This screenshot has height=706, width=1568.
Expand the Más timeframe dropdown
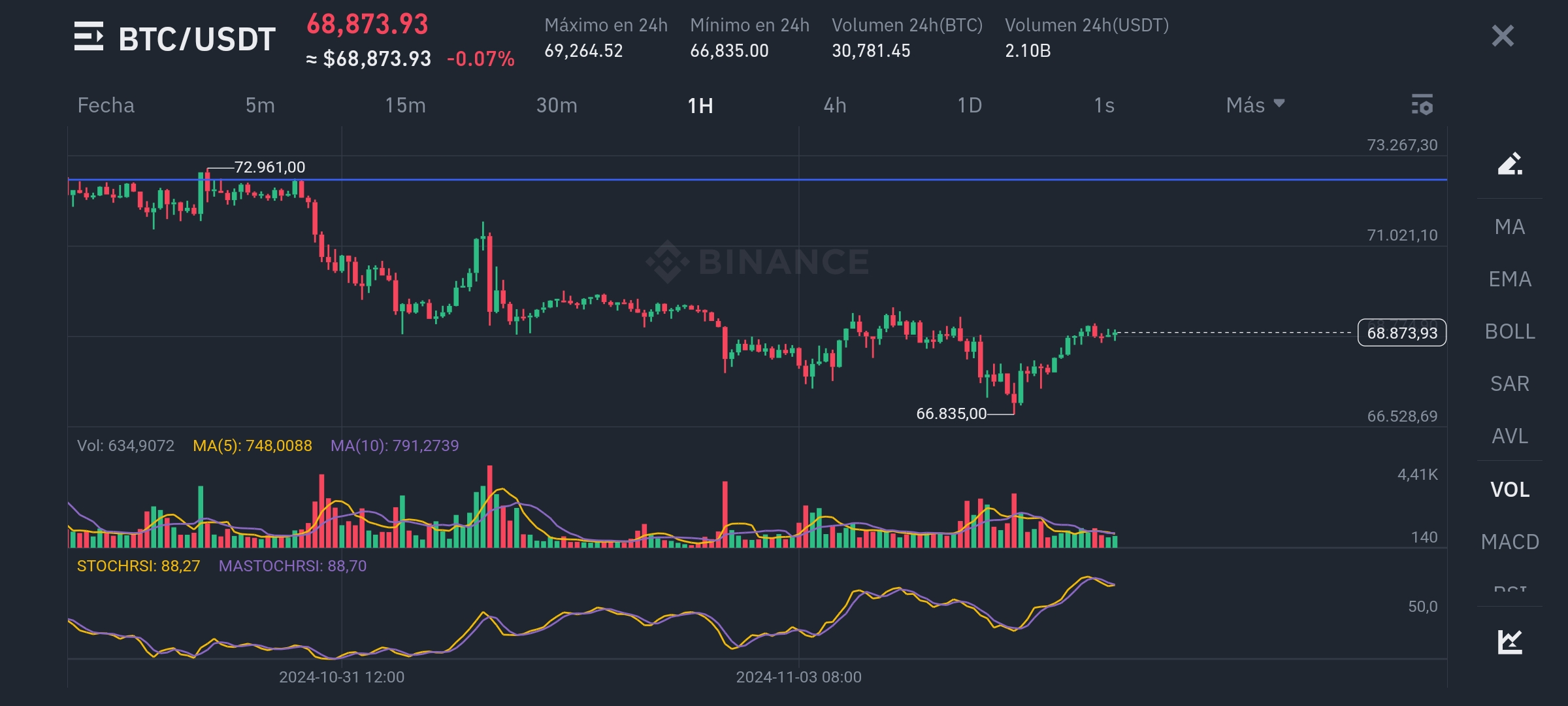(x=1255, y=105)
